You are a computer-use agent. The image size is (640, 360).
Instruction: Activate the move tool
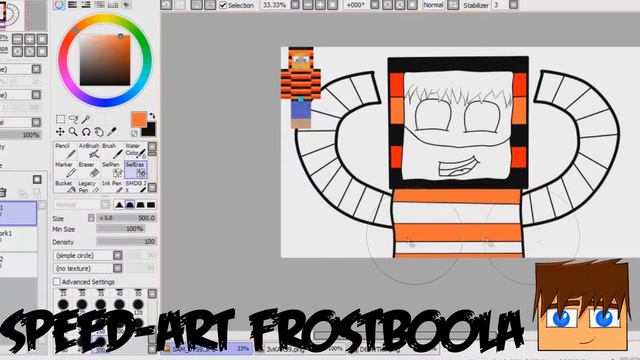click(x=60, y=132)
